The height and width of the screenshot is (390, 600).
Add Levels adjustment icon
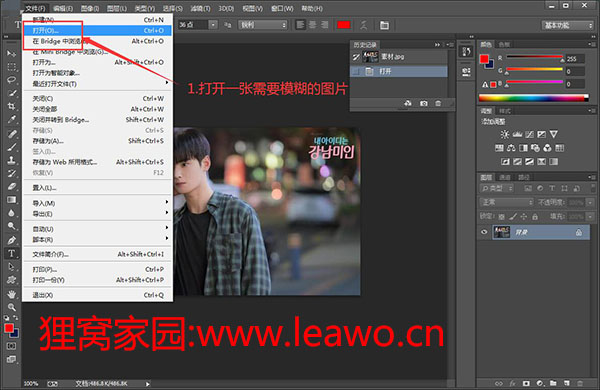click(x=517, y=134)
